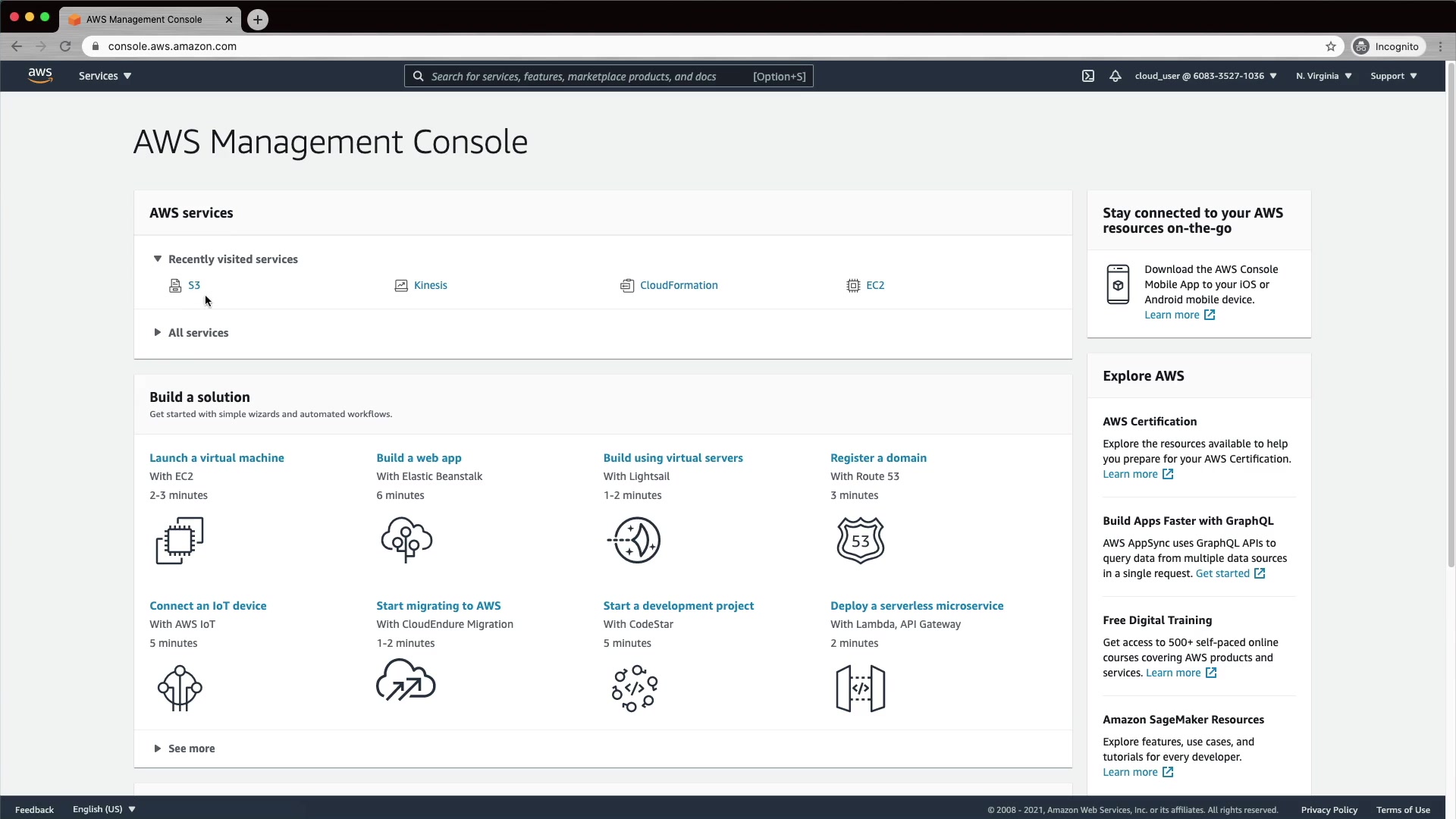Open the Services menu
The width and height of the screenshot is (1456, 819).
coord(105,76)
